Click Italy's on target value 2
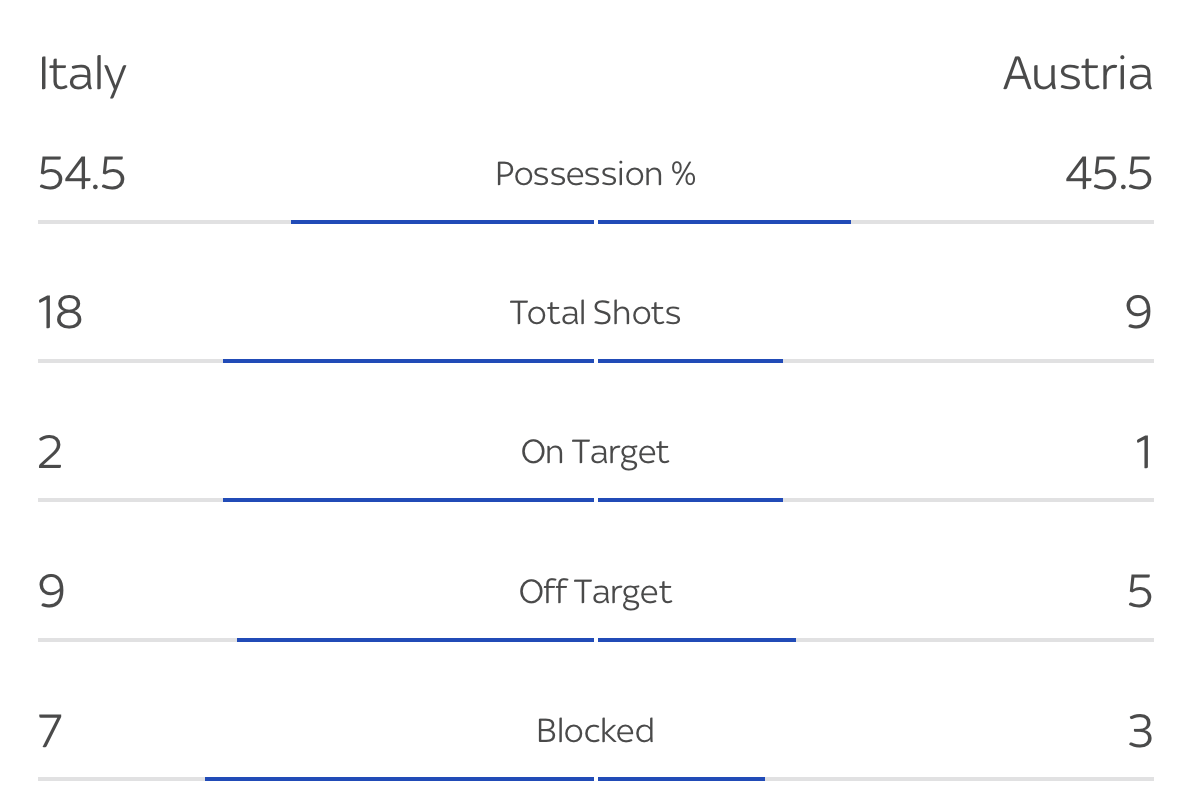 [x=51, y=452]
